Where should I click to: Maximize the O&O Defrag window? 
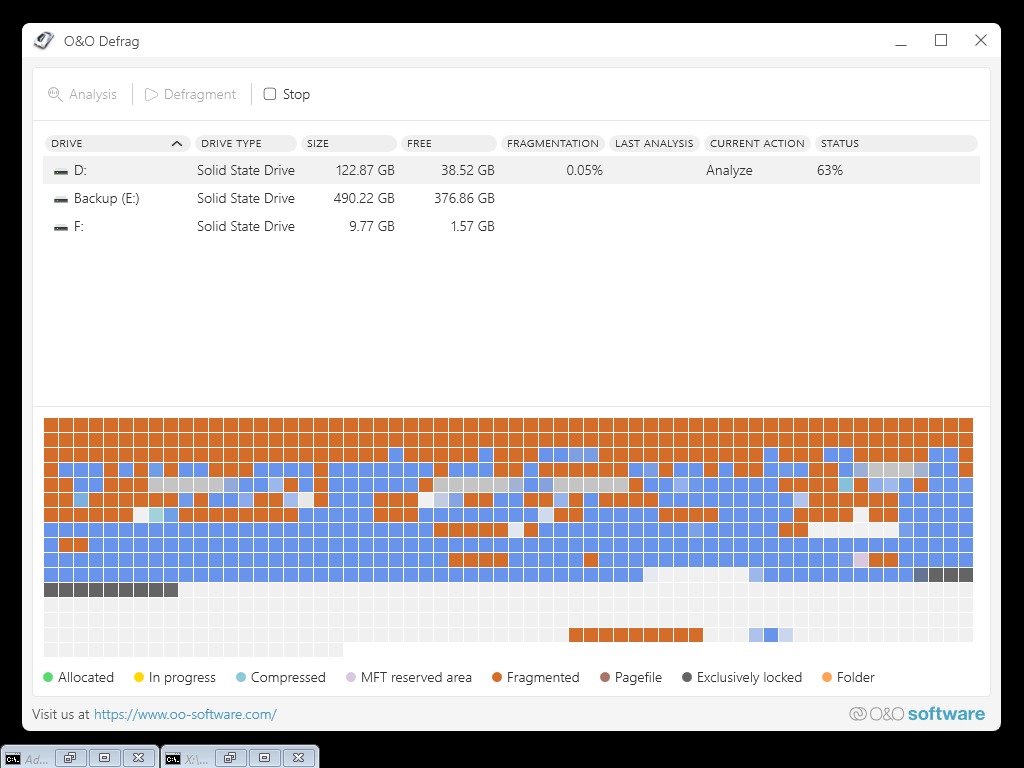[x=941, y=40]
